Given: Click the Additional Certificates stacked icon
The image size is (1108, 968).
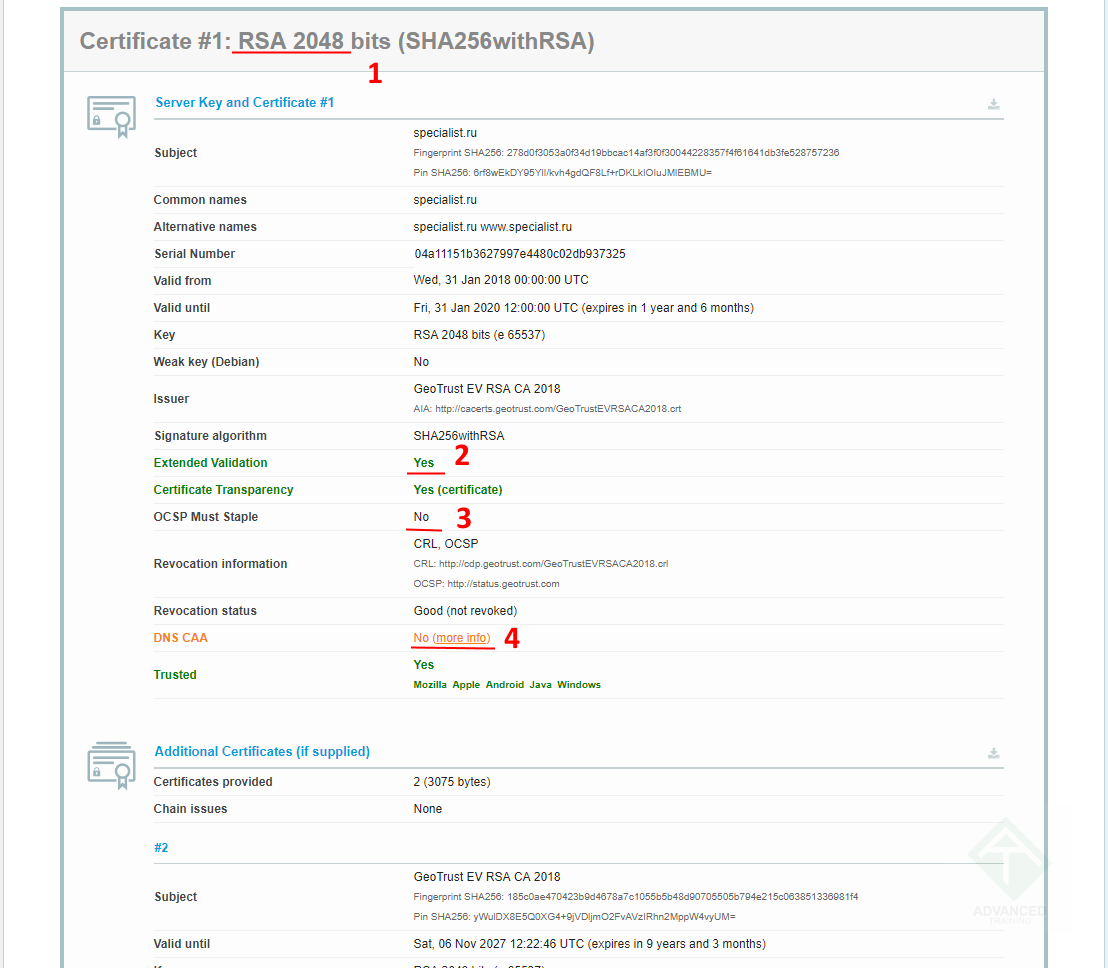Looking at the screenshot, I should point(112,765).
